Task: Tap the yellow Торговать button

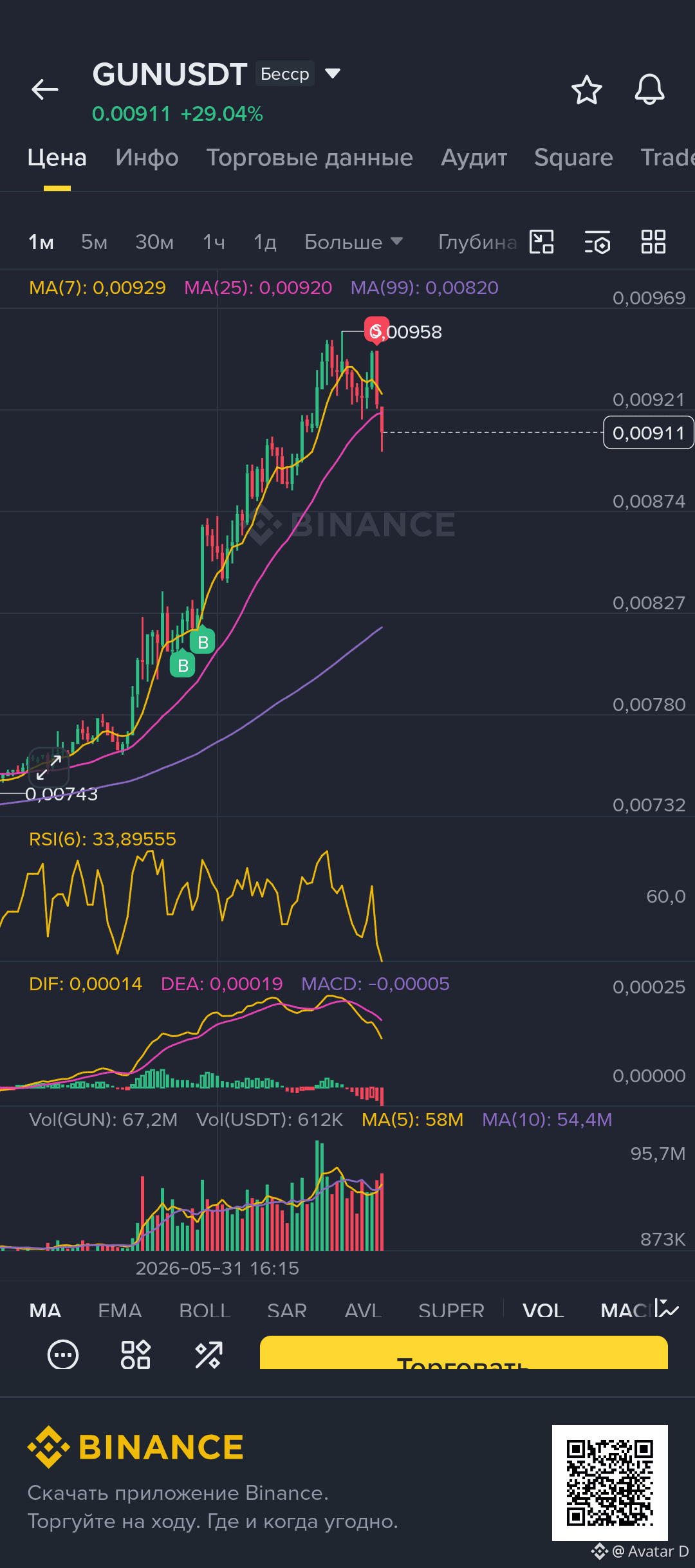Action: tap(463, 1352)
